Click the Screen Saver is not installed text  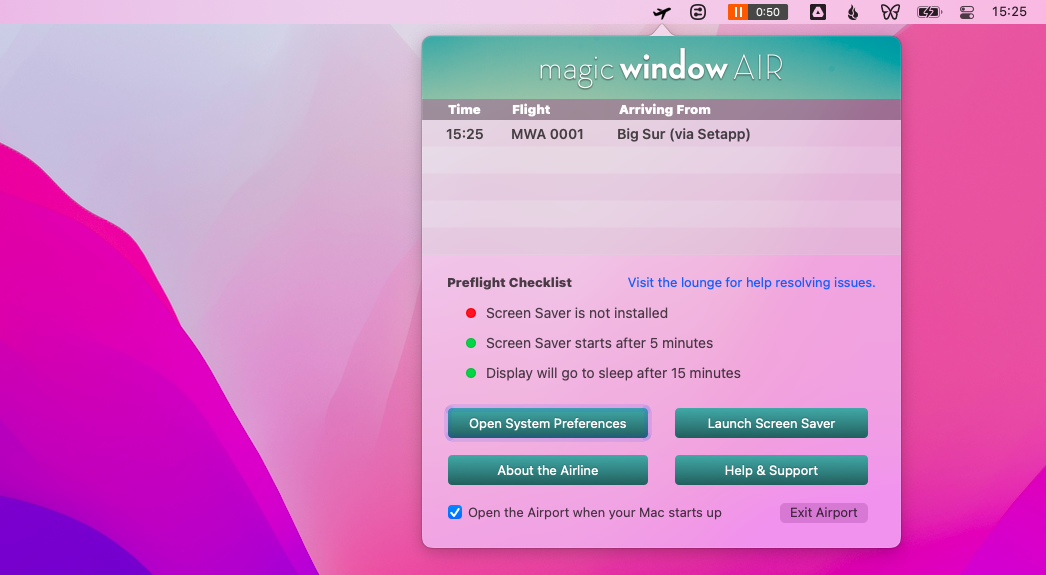[576, 313]
